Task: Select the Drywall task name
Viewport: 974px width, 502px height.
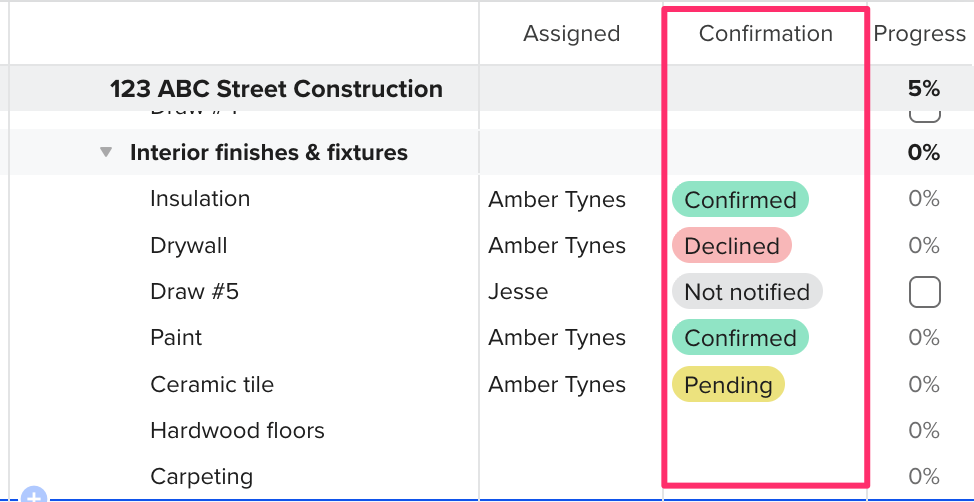Action: (x=188, y=246)
